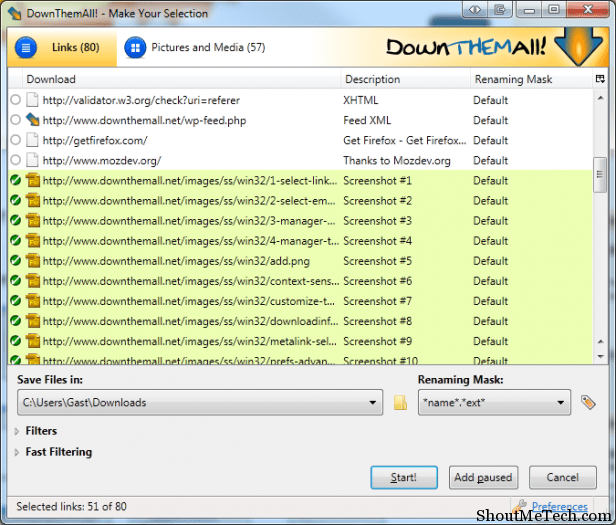Uncheck Screenshot #1 link
Screen dimensions: 616x525
tap(16, 180)
